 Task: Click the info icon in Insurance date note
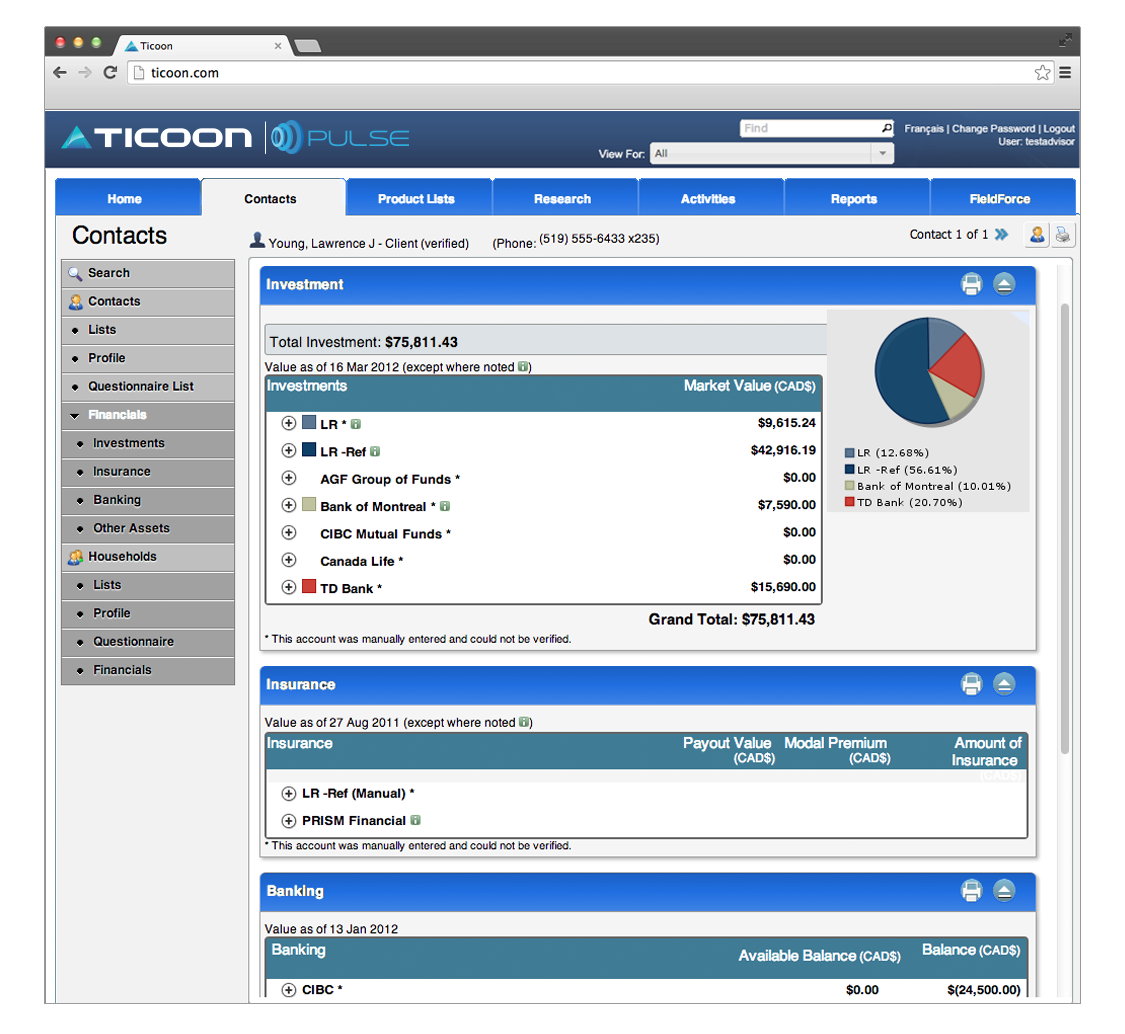[x=524, y=722]
